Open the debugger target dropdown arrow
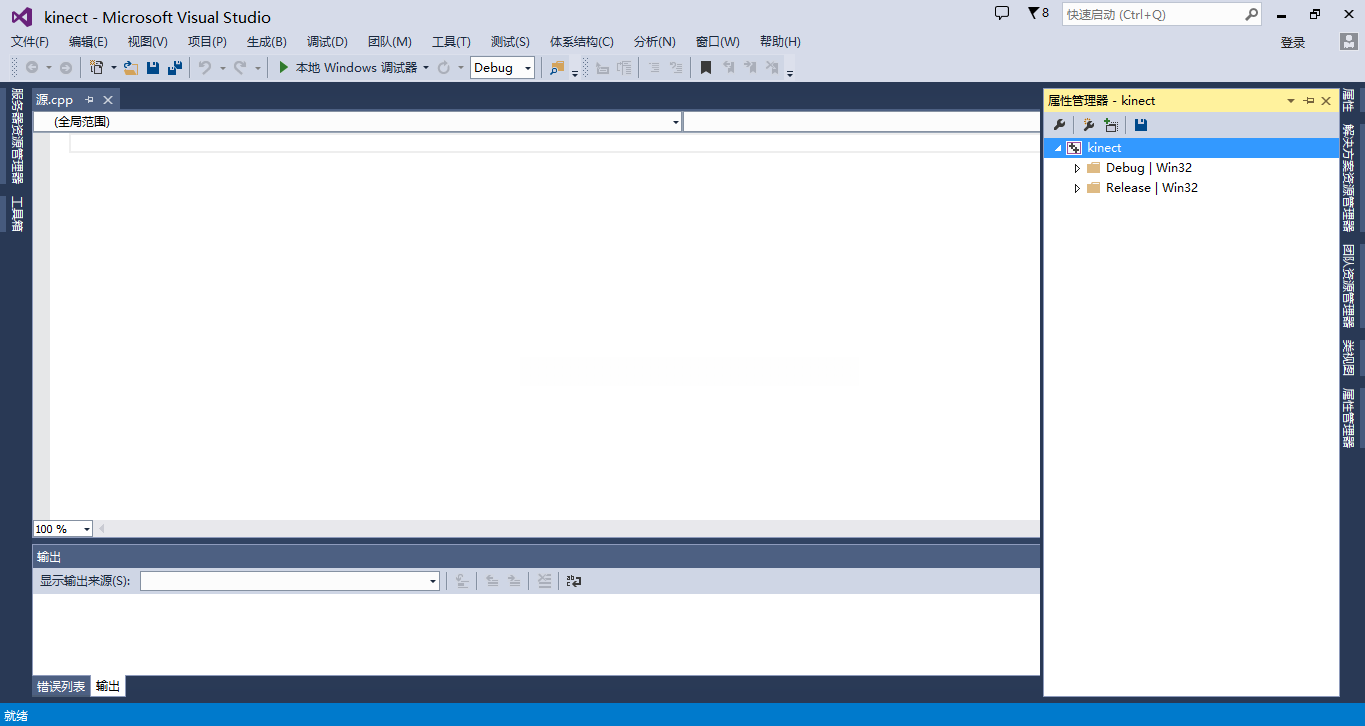This screenshot has width=1365, height=726. click(x=426, y=68)
